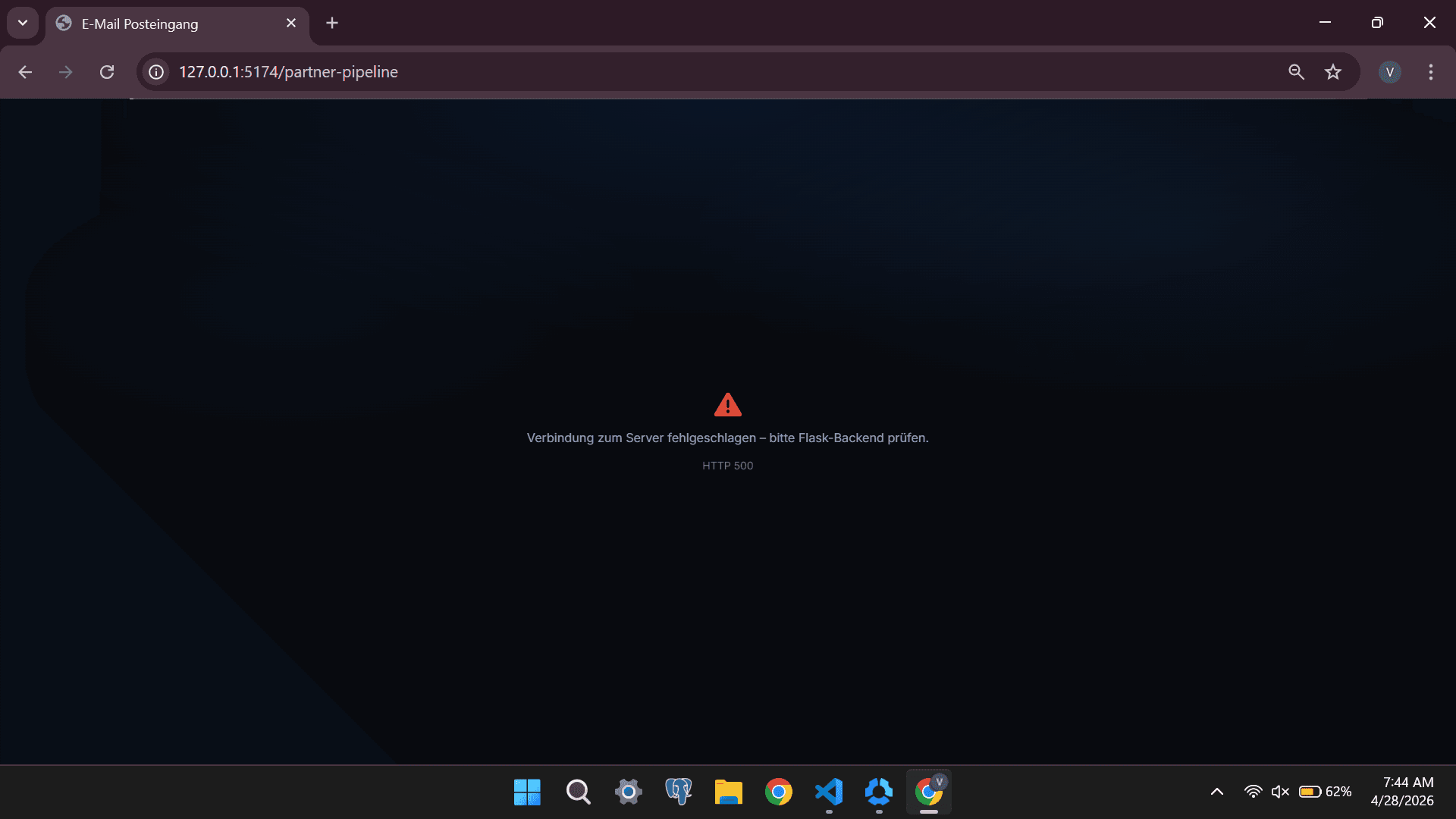The height and width of the screenshot is (819, 1456).
Task: Open the clock and date 7:44 AM
Action: point(1402,792)
